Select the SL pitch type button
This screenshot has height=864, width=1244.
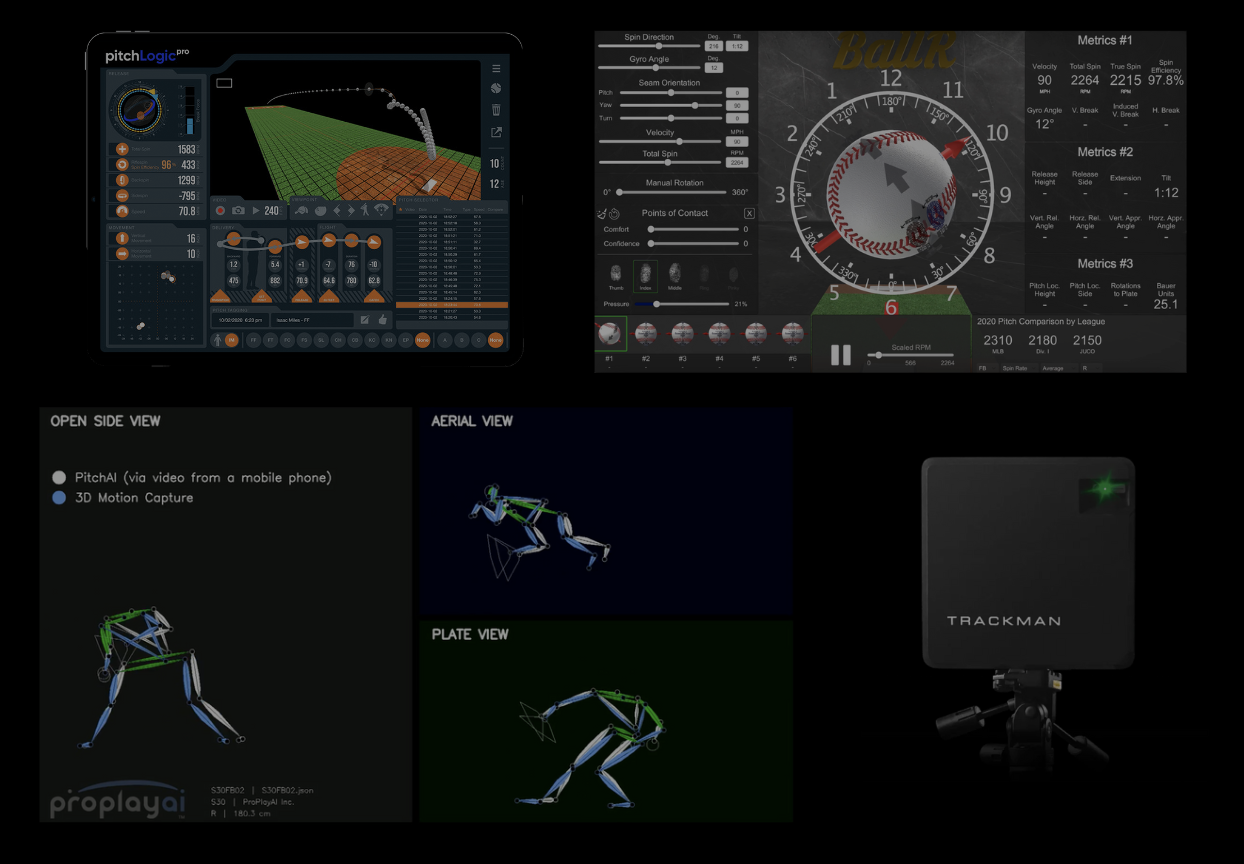[321, 340]
